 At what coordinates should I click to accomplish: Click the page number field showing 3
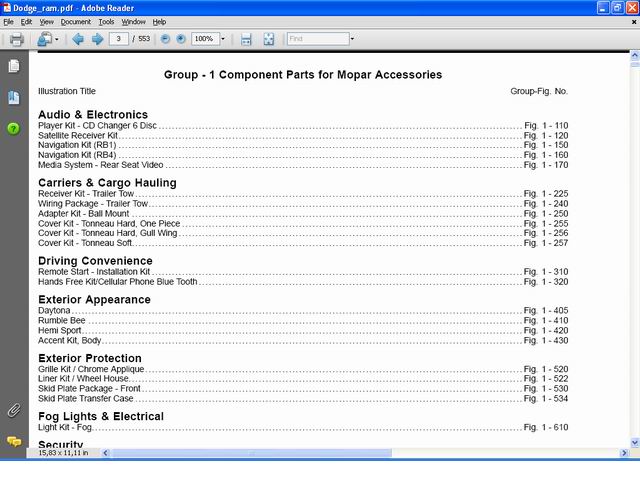tap(119, 39)
